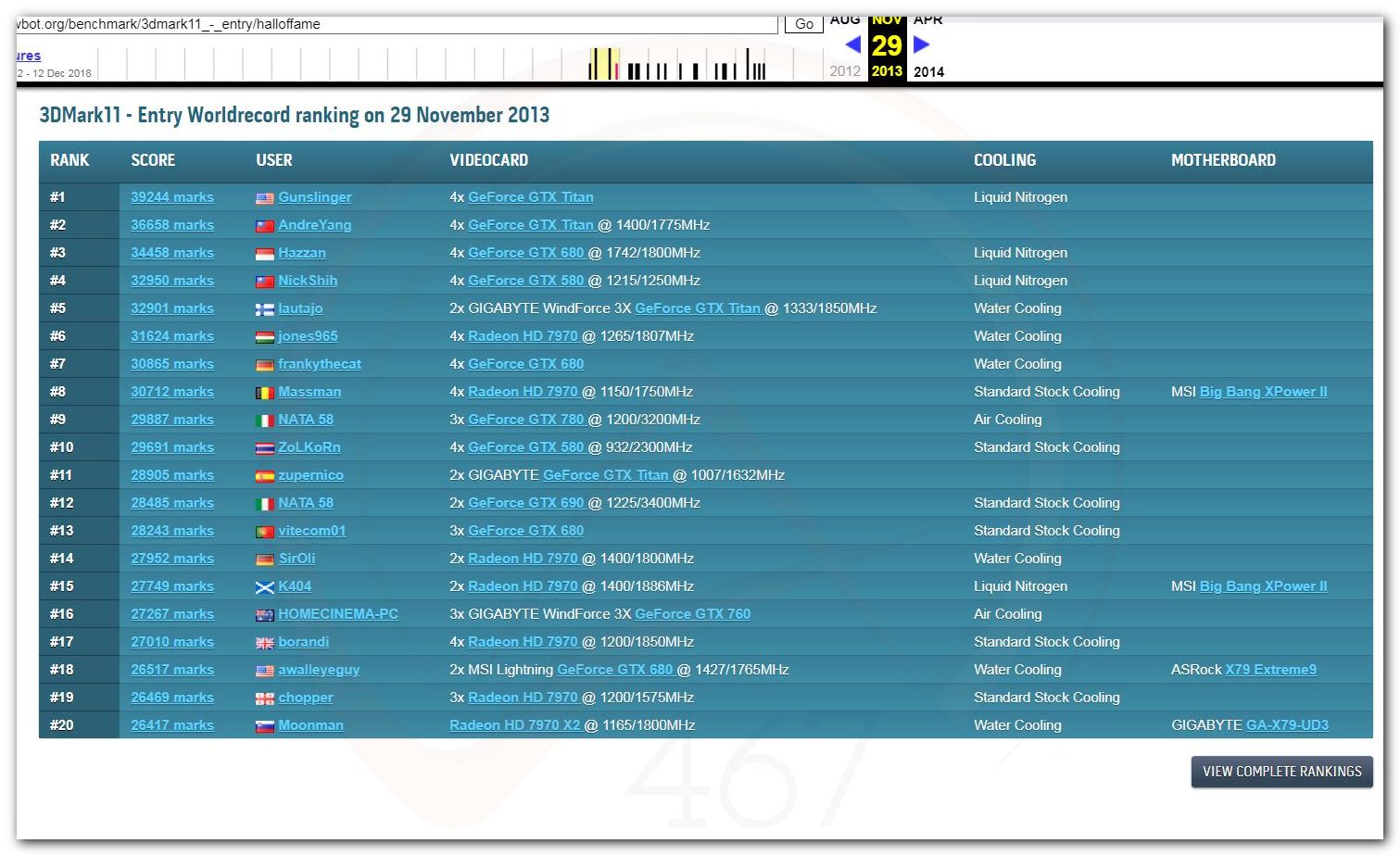Click the flag icon beside NickShih

coord(265,281)
